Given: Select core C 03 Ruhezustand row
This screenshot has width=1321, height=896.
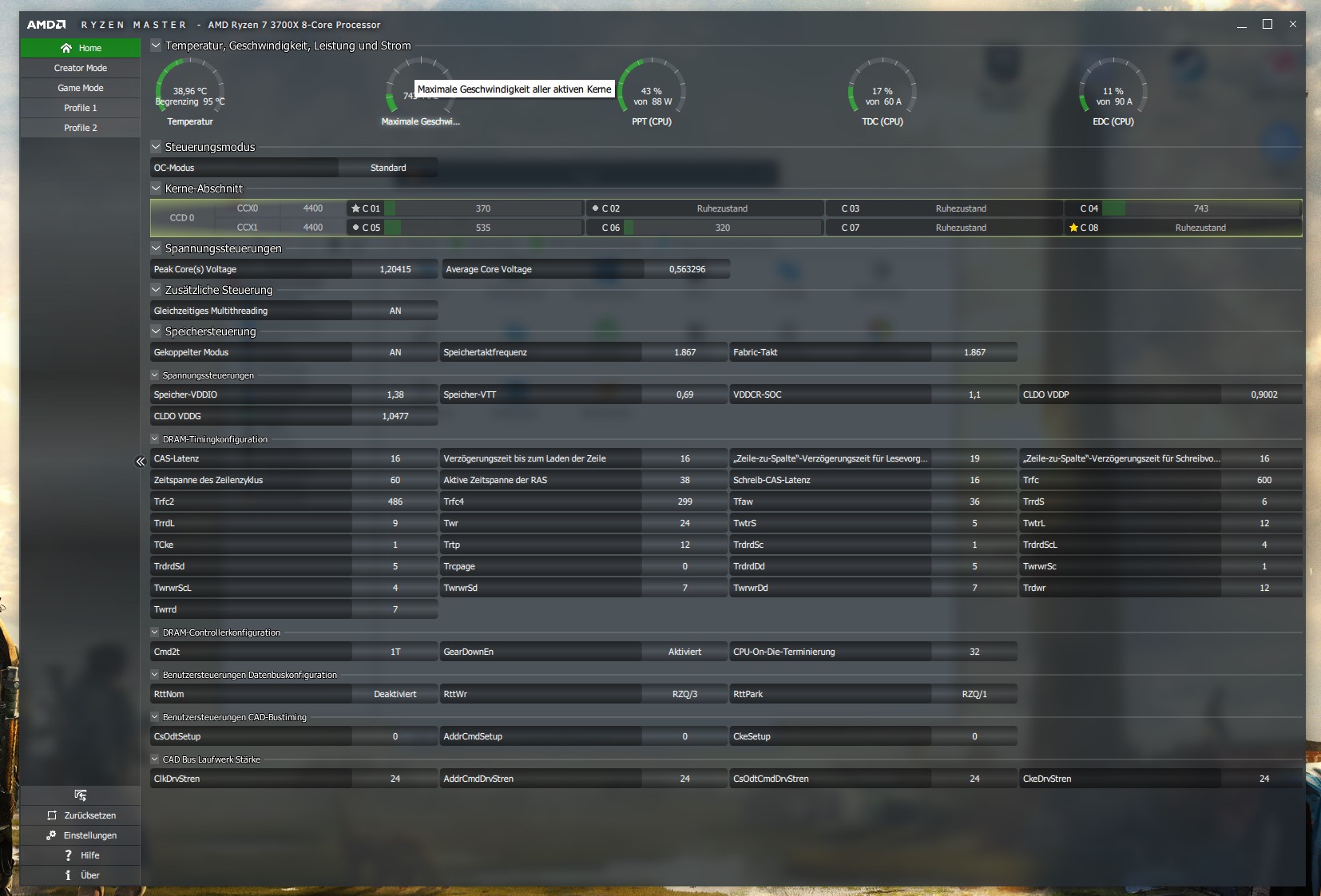Looking at the screenshot, I should [x=943, y=208].
